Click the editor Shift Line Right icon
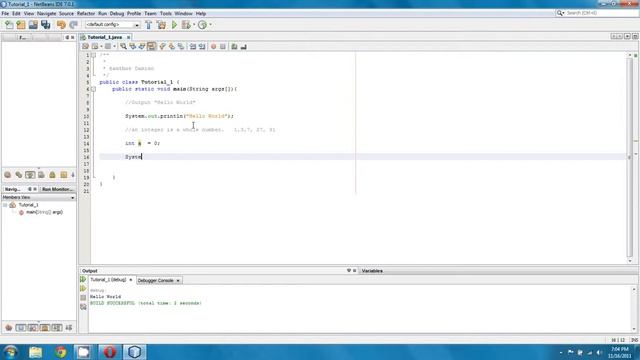 tap(202, 47)
